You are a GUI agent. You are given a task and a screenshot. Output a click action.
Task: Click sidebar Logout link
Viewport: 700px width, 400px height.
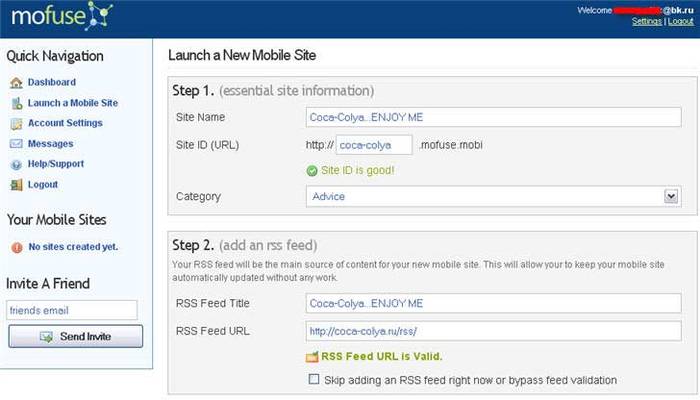click(43, 184)
